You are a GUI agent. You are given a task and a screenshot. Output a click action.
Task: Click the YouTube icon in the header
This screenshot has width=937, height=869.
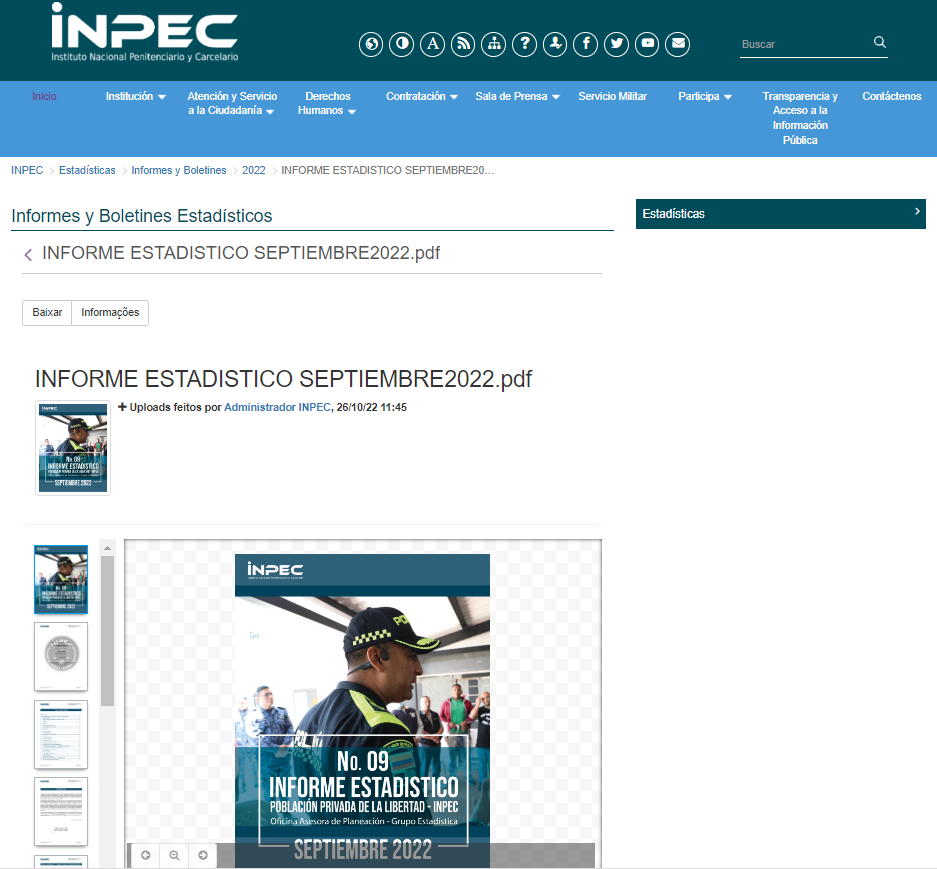[x=648, y=44]
